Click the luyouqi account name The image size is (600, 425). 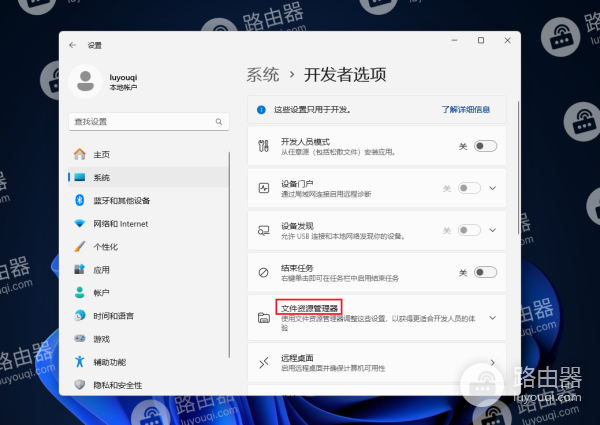click(x=123, y=77)
